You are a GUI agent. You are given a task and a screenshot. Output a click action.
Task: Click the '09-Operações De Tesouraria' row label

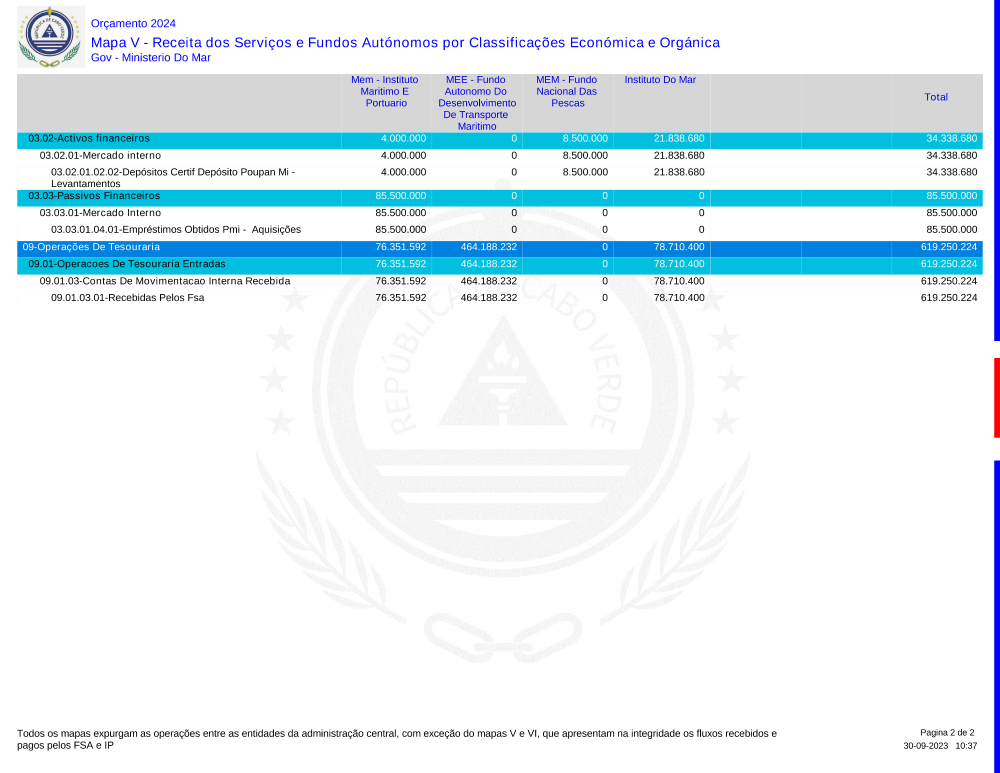[x=91, y=247]
